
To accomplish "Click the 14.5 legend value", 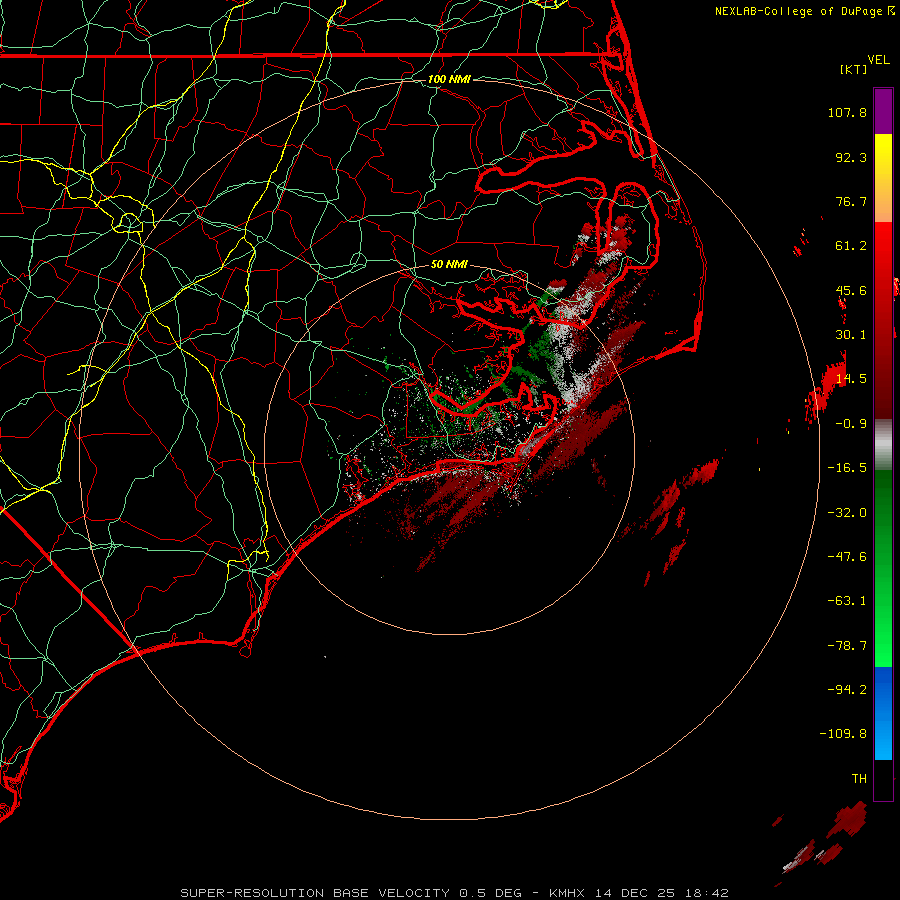I will 851,379.
